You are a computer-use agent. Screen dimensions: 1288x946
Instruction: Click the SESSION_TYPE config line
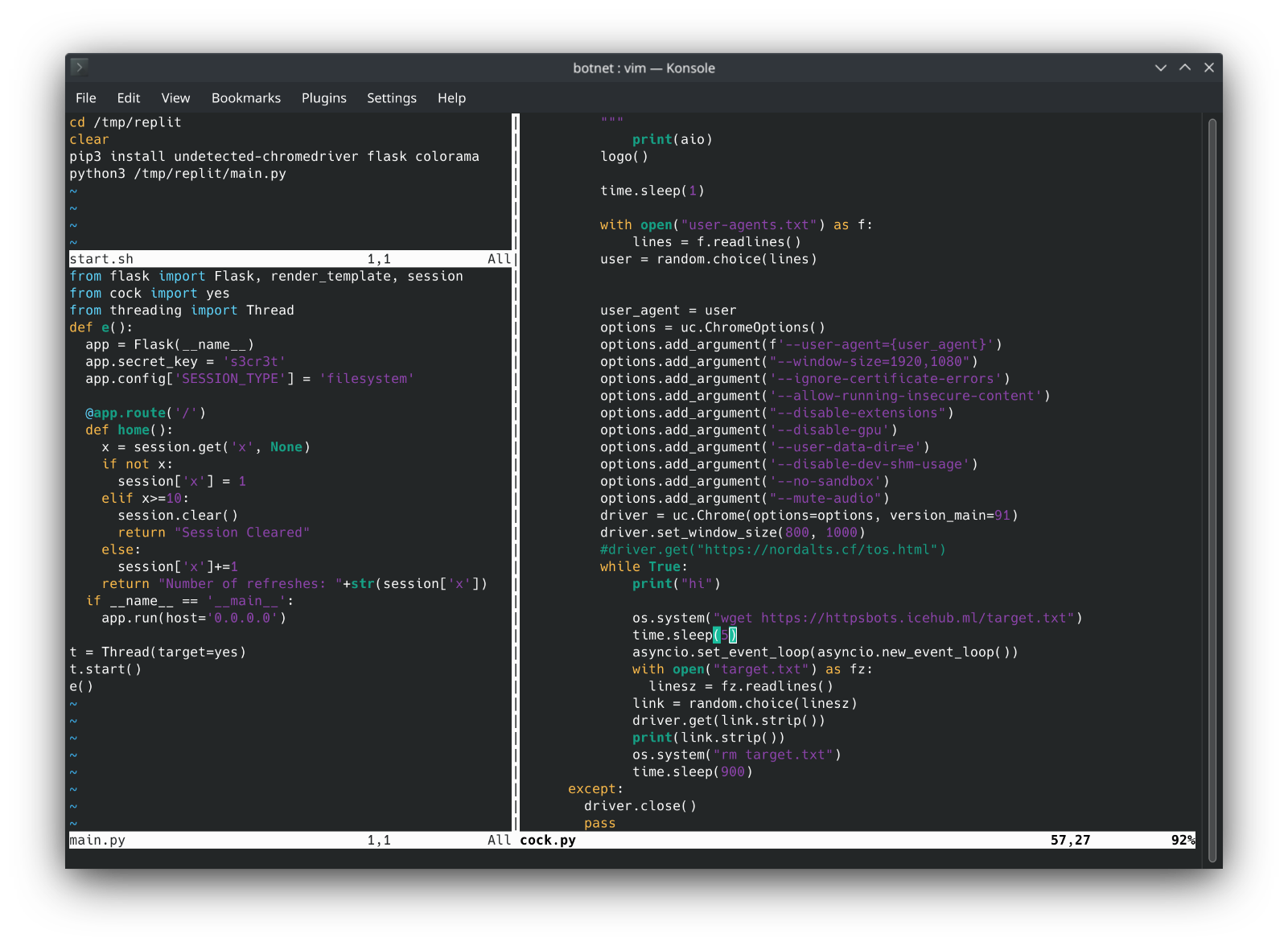(x=250, y=379)
